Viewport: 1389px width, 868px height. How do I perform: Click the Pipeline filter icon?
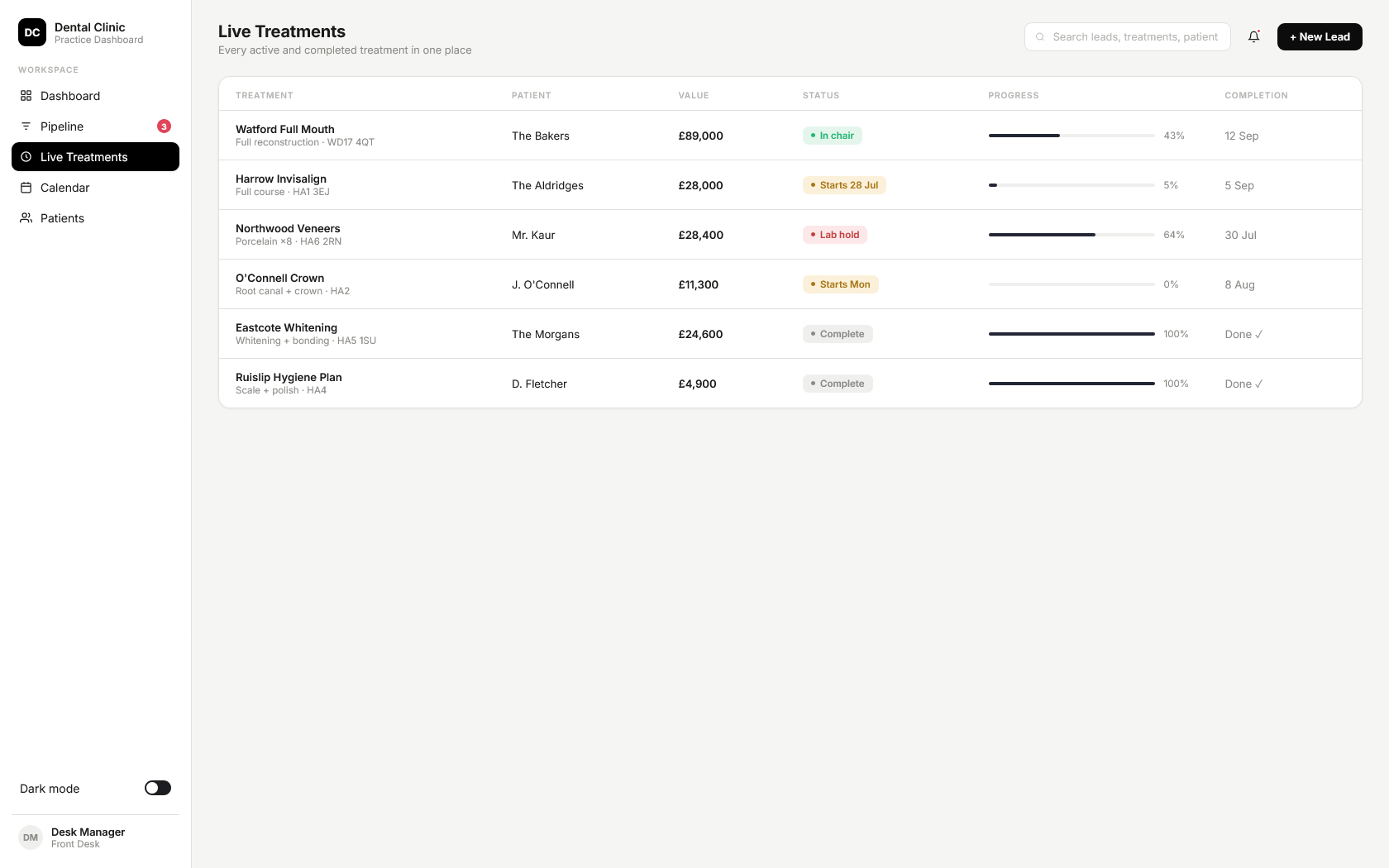point(26,126)
